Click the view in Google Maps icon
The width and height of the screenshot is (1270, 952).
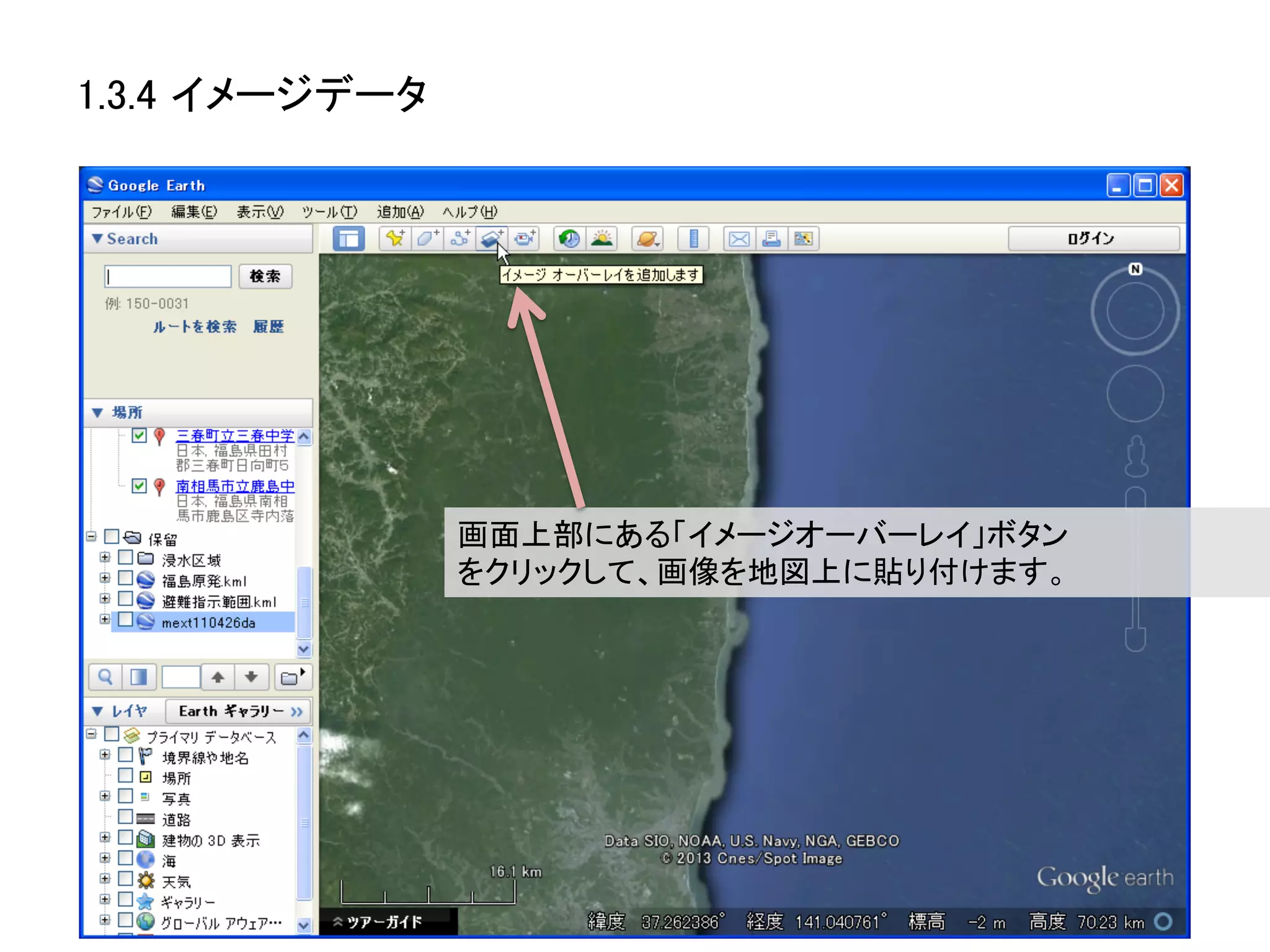[804, 239]
